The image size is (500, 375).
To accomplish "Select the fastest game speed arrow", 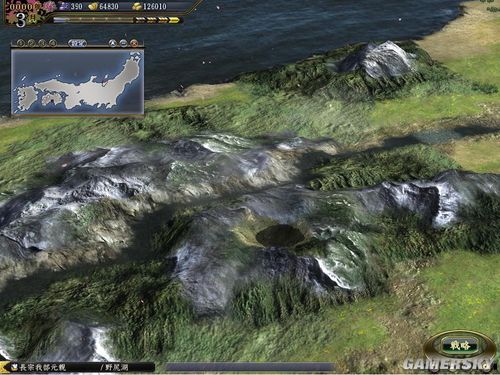I will [174, 21].
